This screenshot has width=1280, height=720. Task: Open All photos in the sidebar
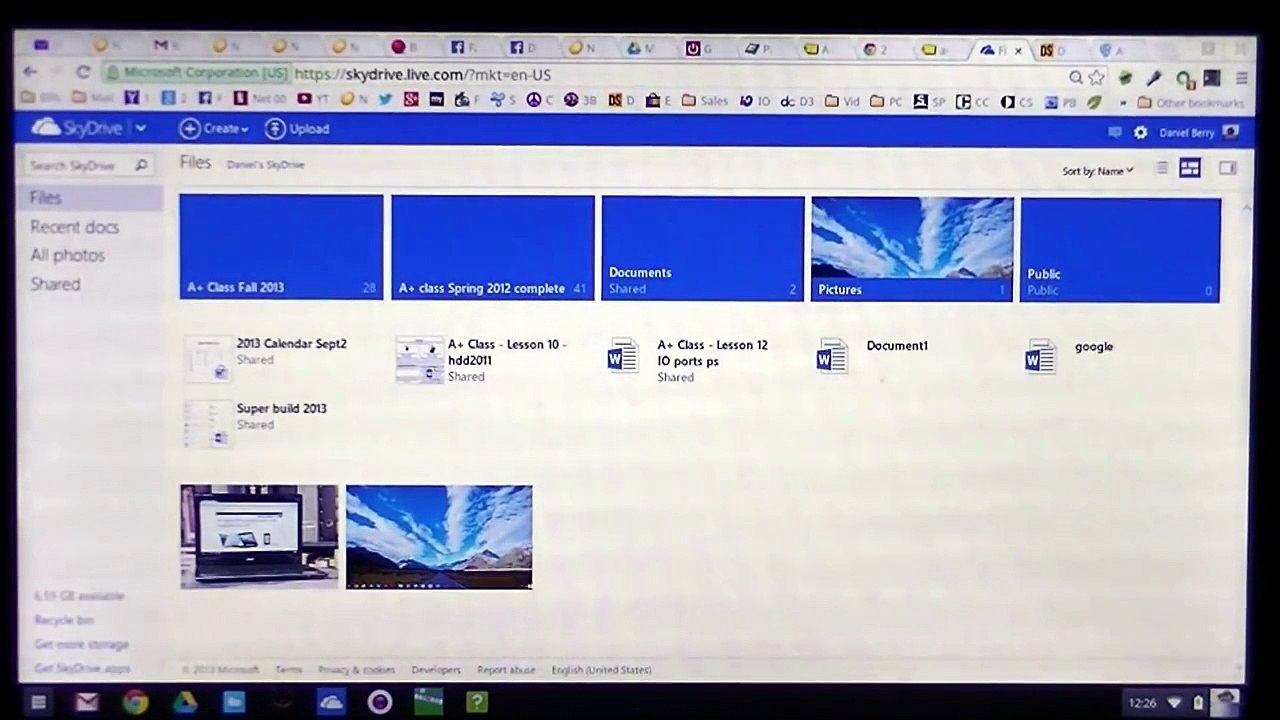[x=67, y=255]
